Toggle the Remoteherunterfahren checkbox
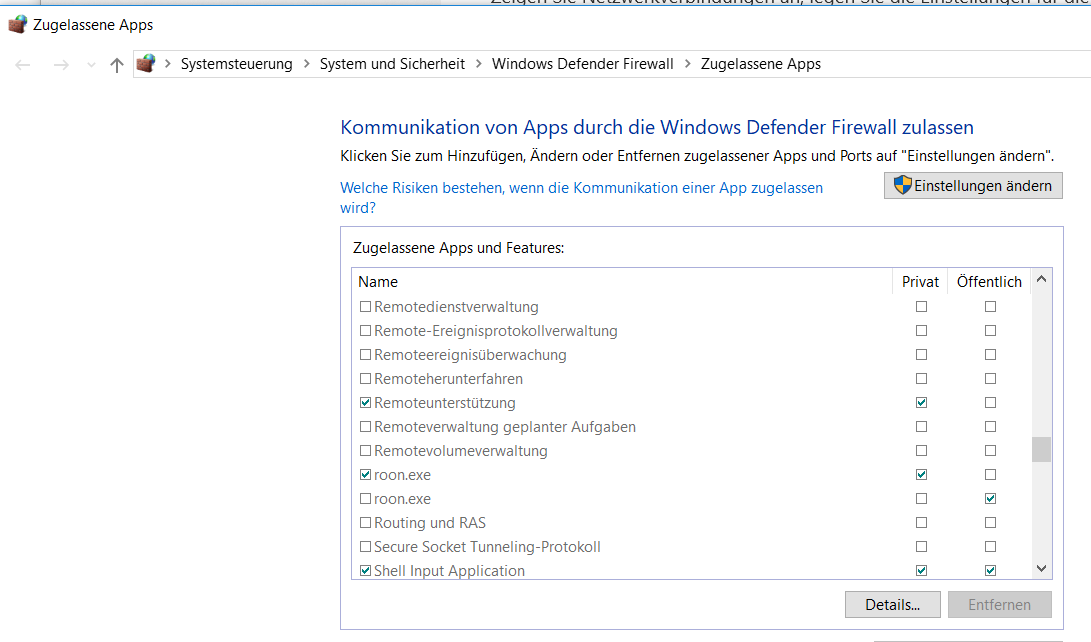The width and height of the screenshot is (1091, 642). (365, 378)
